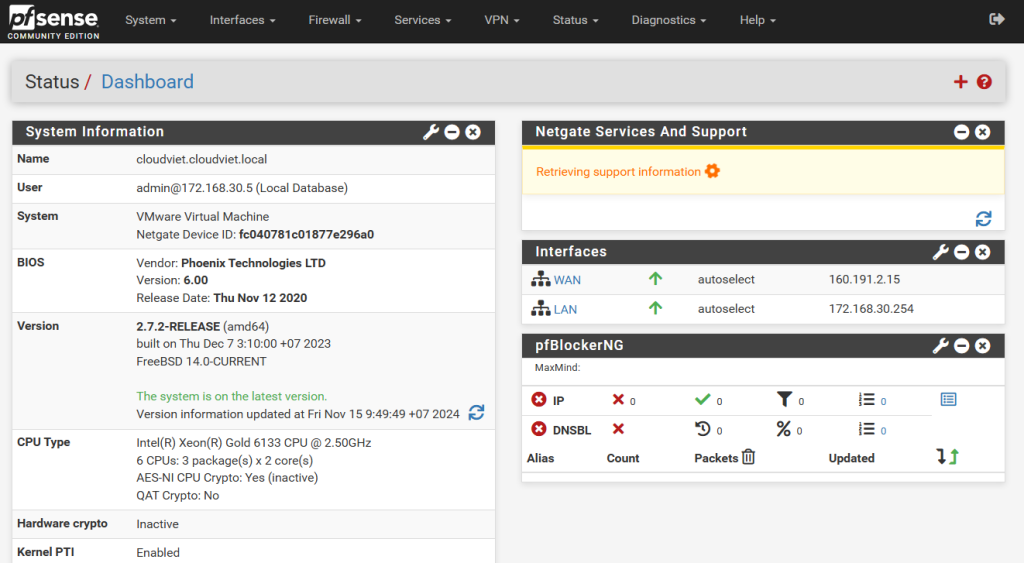Click the WAN up-arrow status icon
The width and height of the screenshot is (1024, 563).
coord(655,279)
